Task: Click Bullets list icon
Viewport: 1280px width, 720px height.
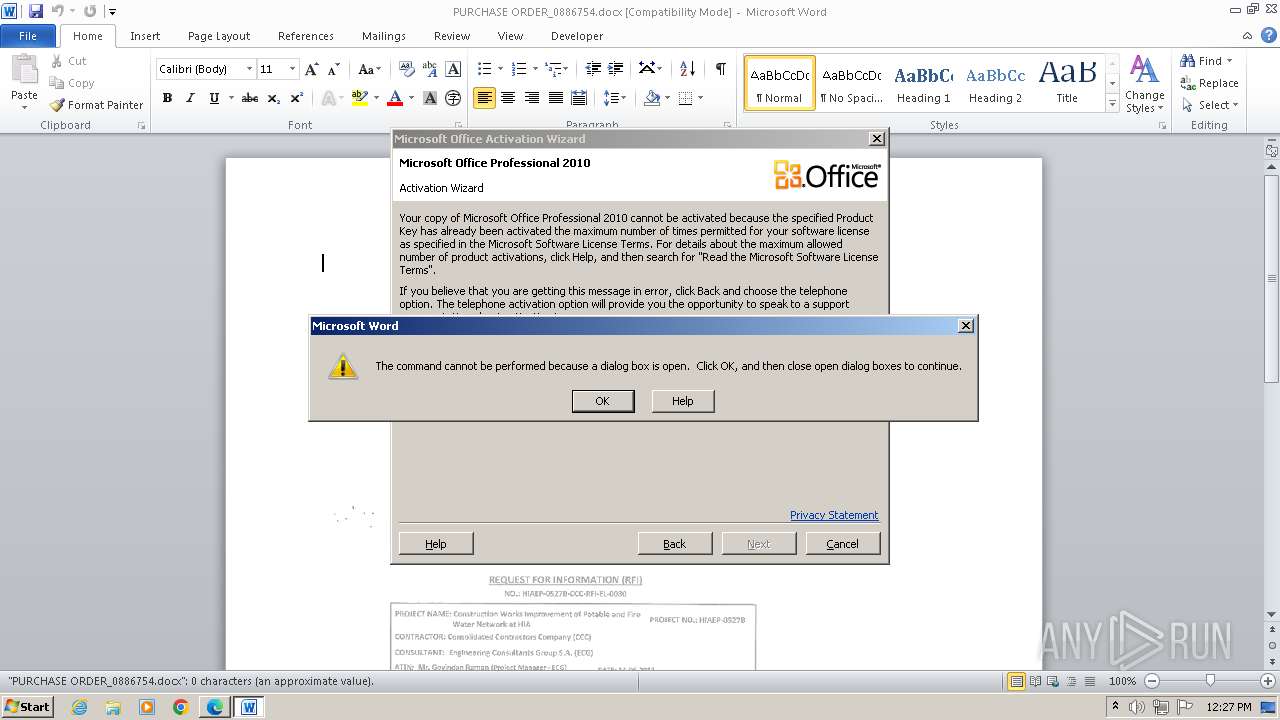Action: pos(484,69)
